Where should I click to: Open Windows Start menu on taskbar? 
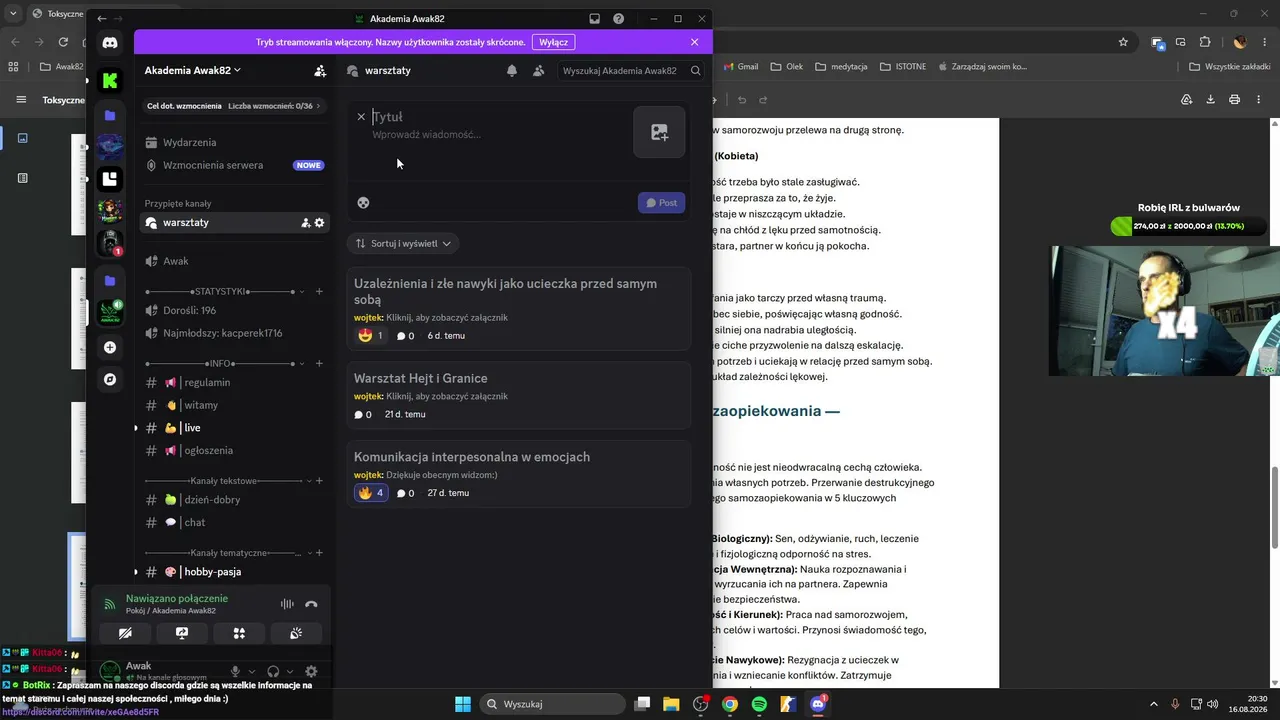click(x=463, y=704)
